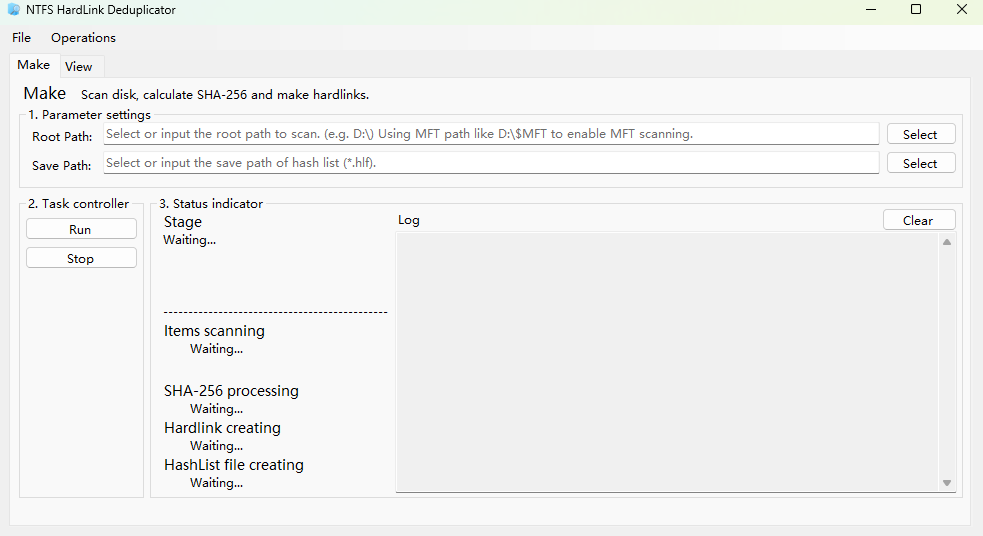Close the application window
Screen dimensions: 983x536
[962, 9]
